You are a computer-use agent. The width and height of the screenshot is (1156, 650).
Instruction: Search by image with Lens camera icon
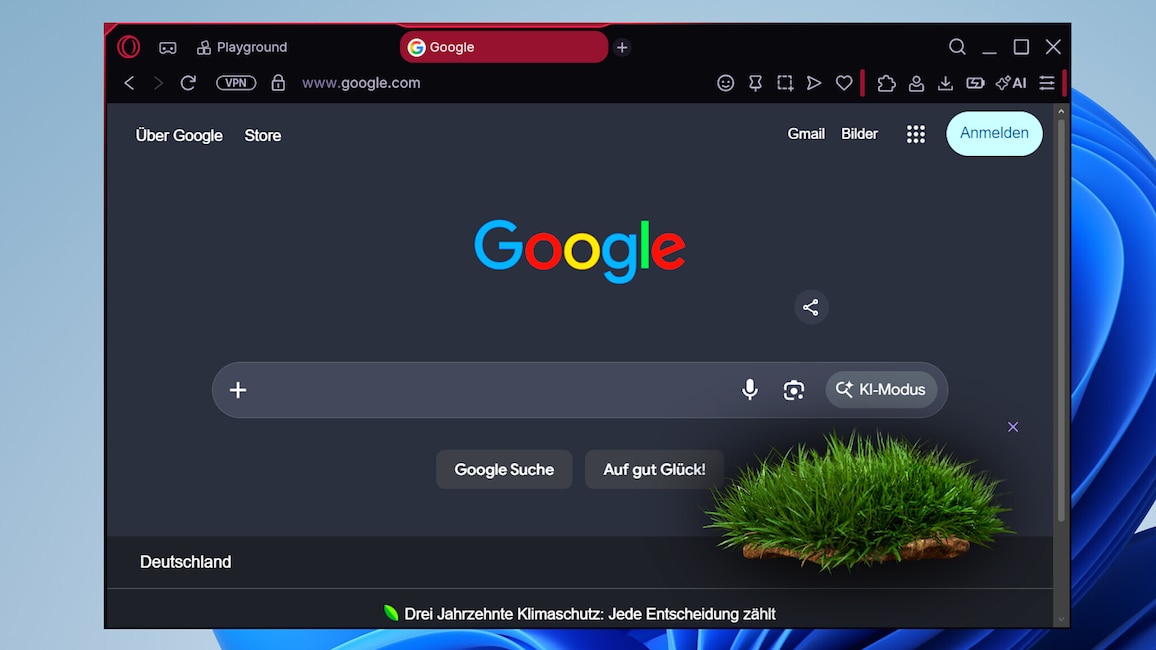(793, 390)
